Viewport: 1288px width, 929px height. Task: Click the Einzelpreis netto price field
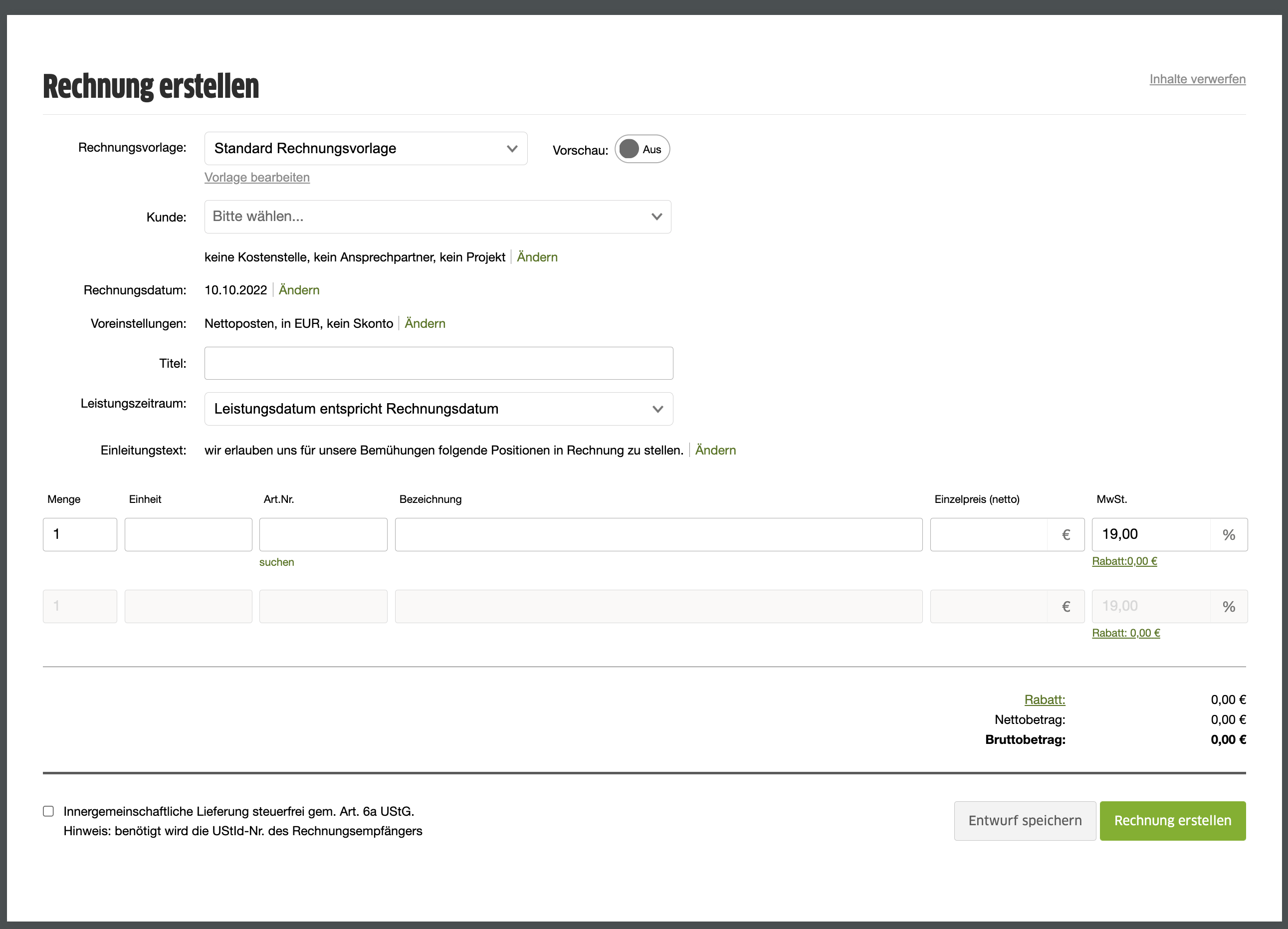point(988,534)
